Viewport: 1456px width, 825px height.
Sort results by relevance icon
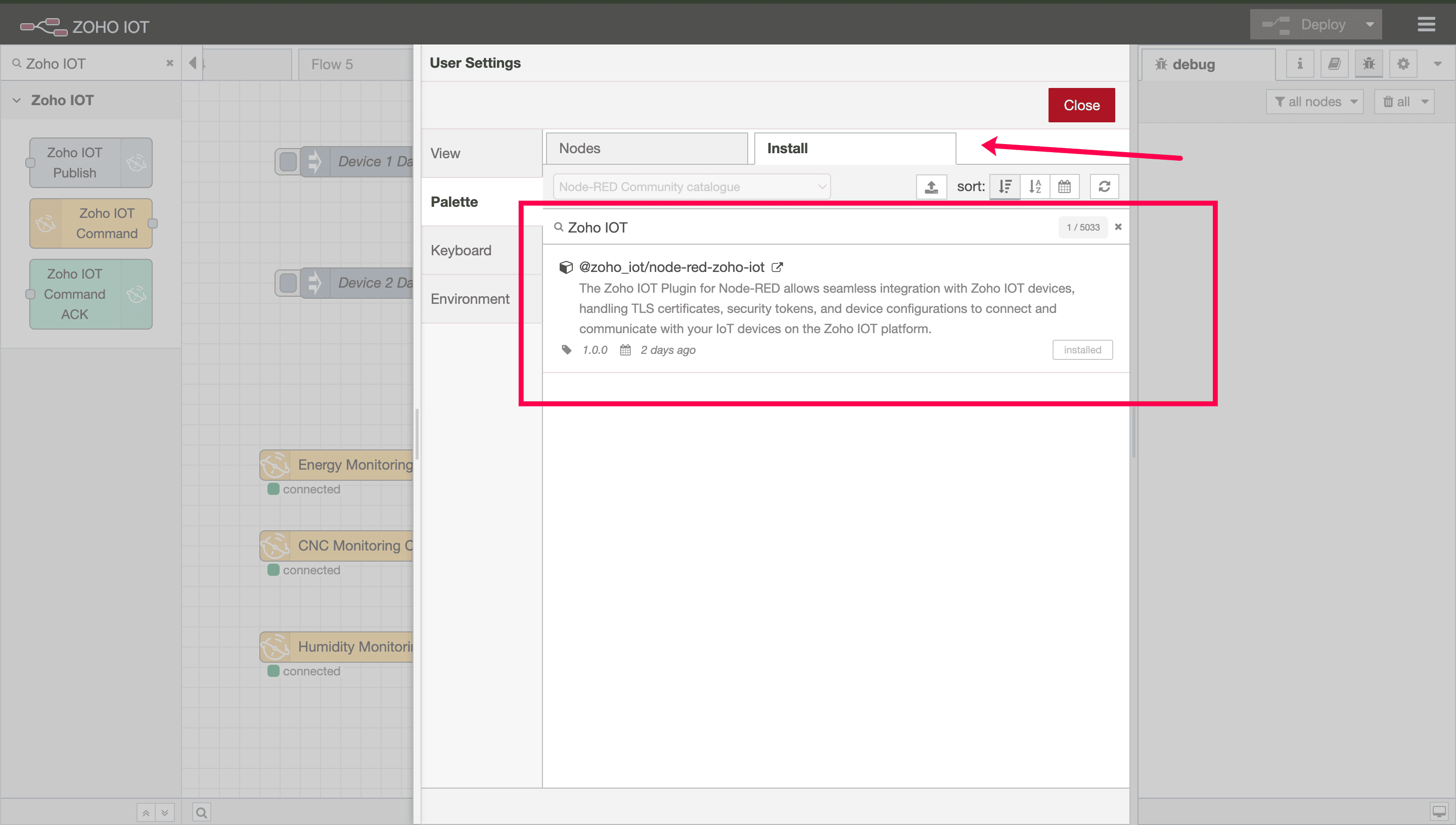pos(1005,187)
